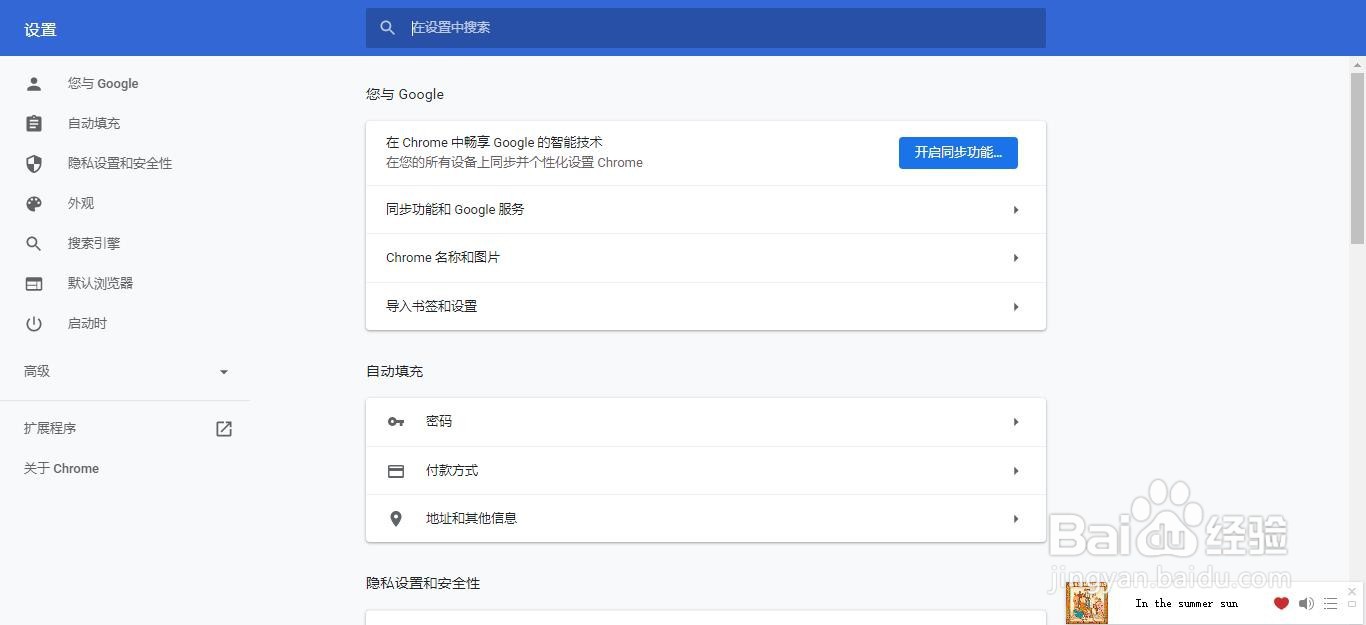This screenshot has width=1366, height=625.
Task: Open the music player playlist icon
Action: pos(1330,603)
